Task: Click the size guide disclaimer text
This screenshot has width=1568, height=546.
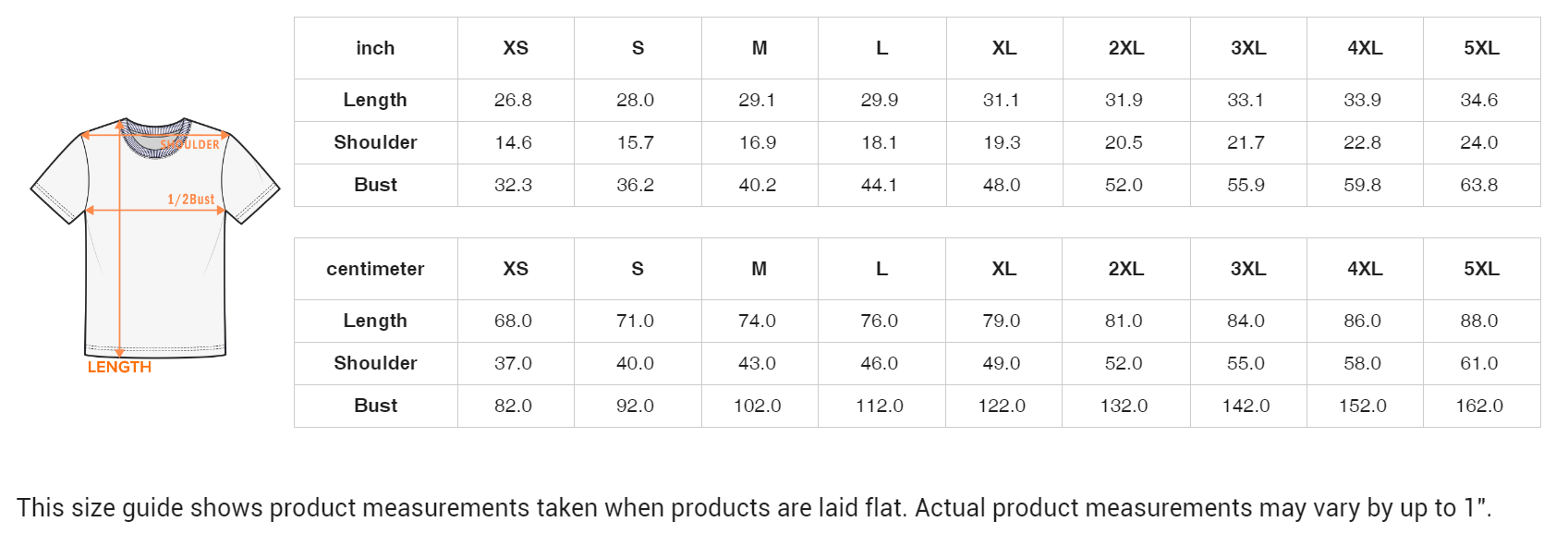Action: click(x=754, y=508)
